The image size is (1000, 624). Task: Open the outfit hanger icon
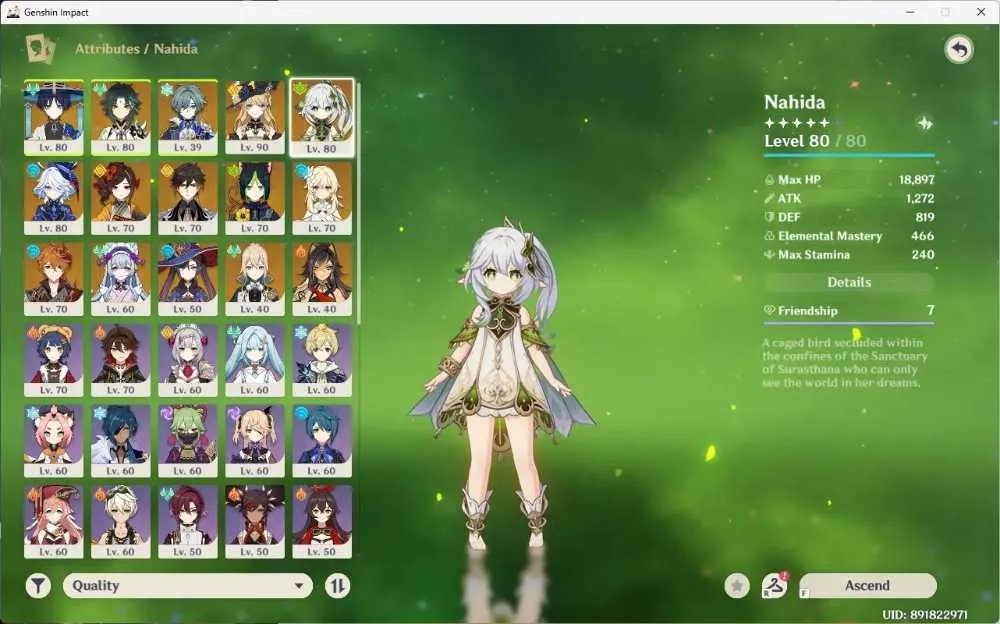tap(774, 585)
